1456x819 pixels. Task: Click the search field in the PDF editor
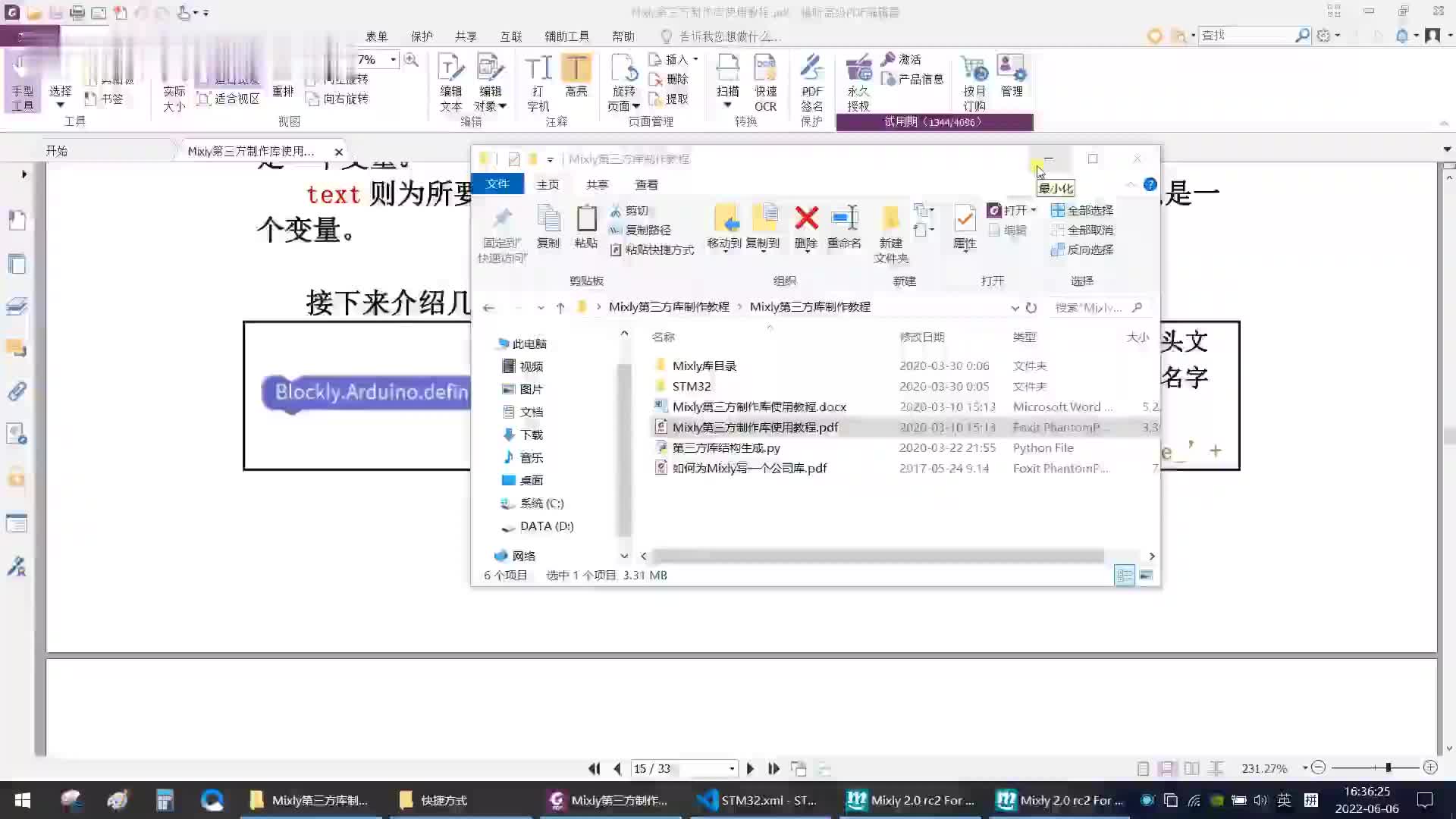click(1247, 35)
